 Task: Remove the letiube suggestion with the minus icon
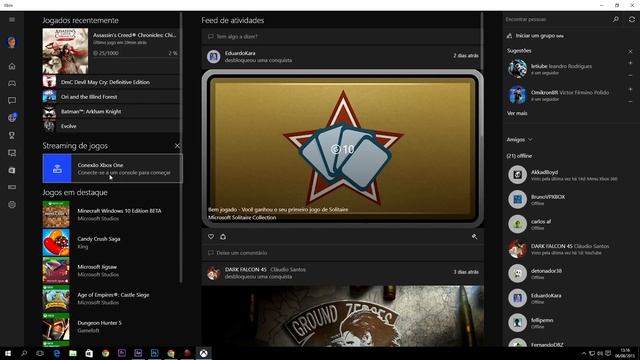tap(630, 75)
